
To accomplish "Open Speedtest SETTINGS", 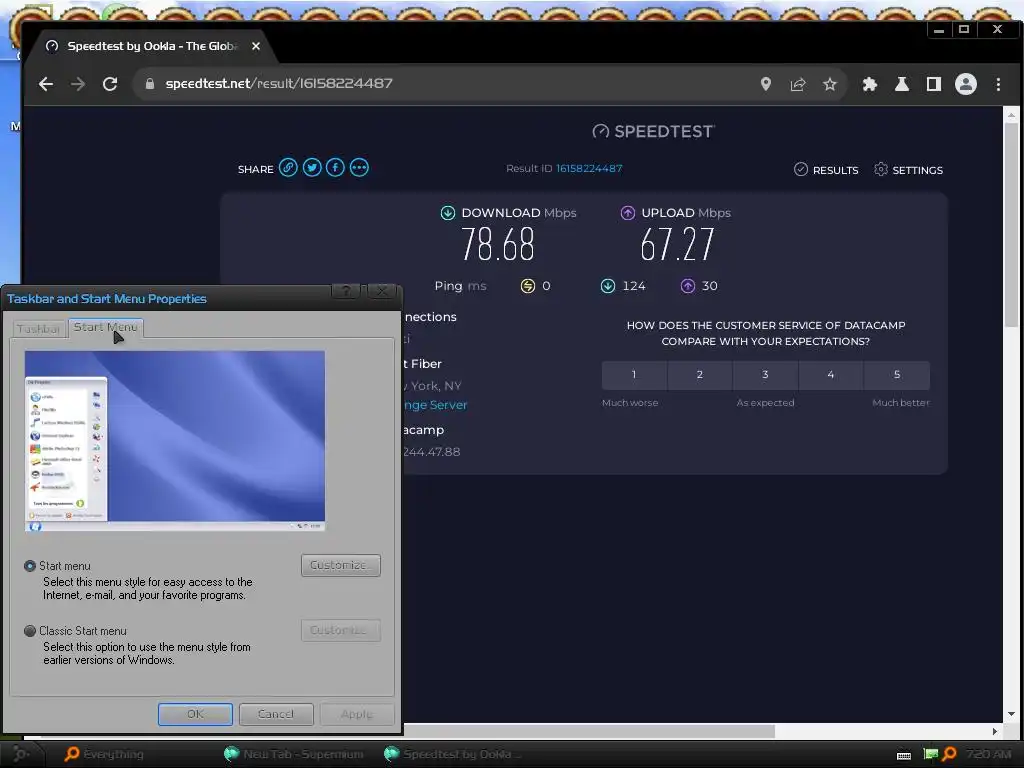I will [x=908, y=170].
